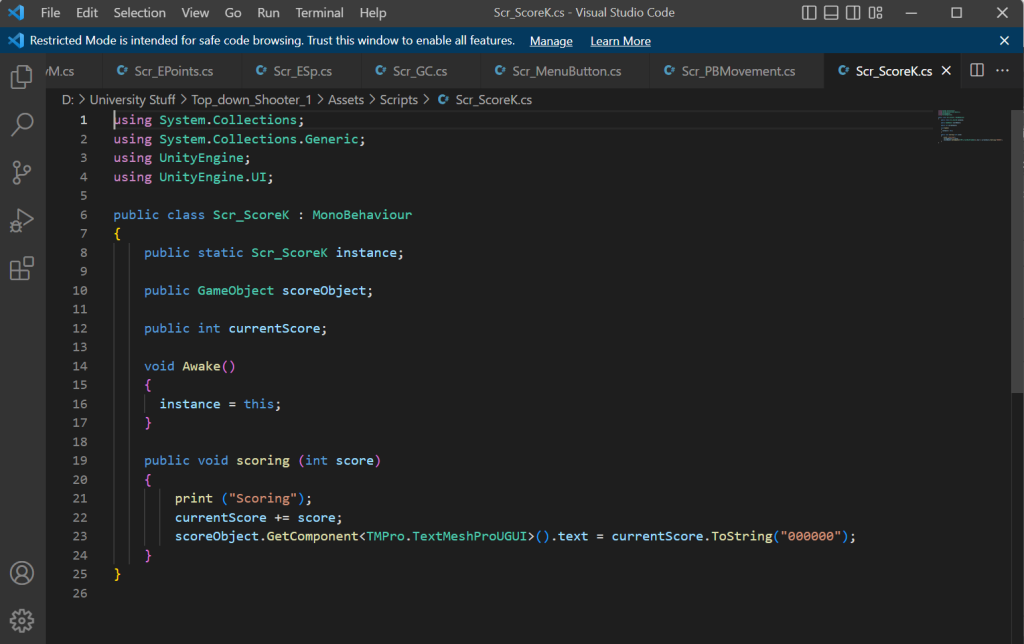Screen dimensions: 1024x644
Task: Open the Terminal menu
Action: pyautogui.click(x=320, y=13)
